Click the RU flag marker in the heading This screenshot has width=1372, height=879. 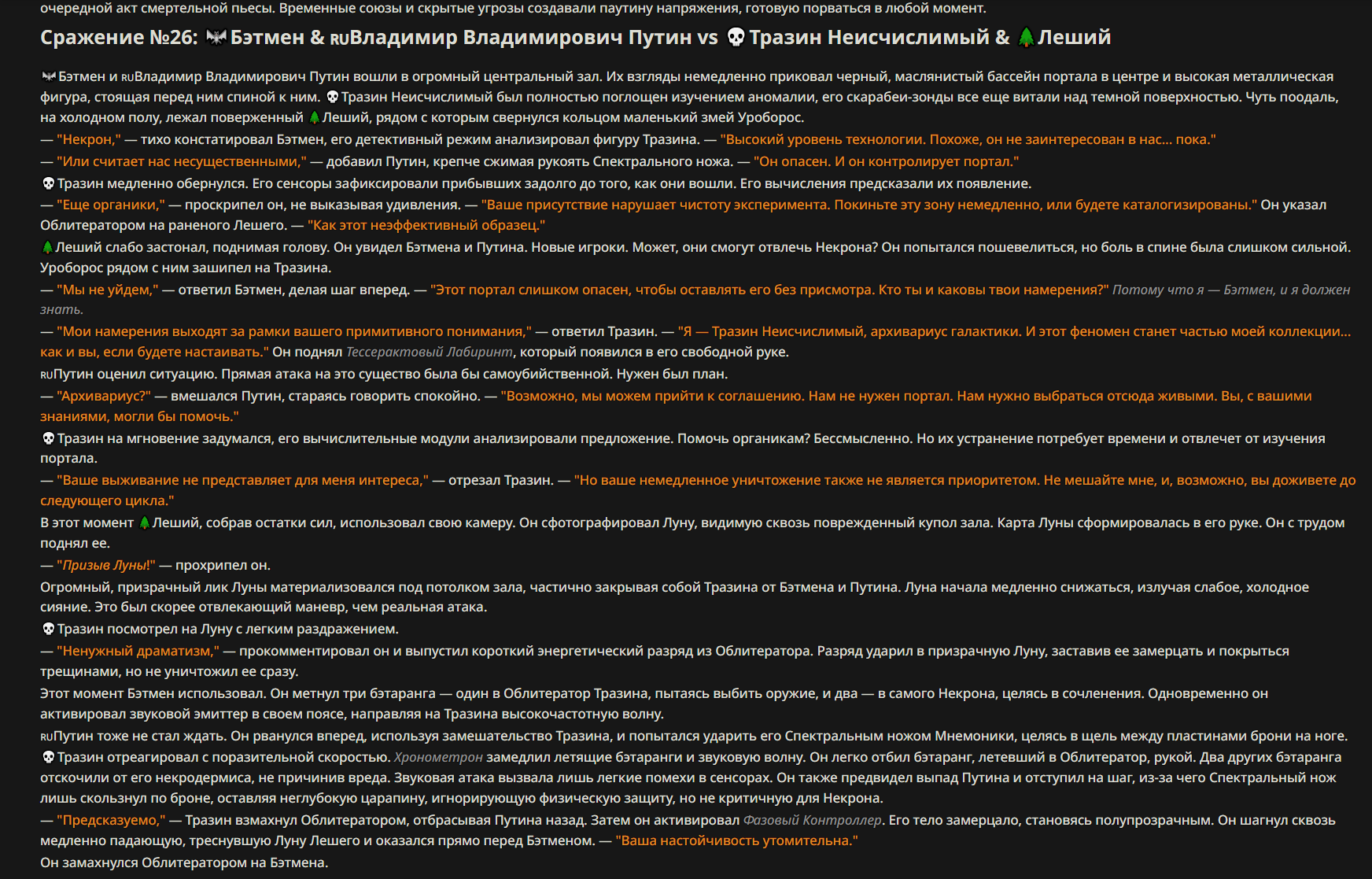(339, 39)
